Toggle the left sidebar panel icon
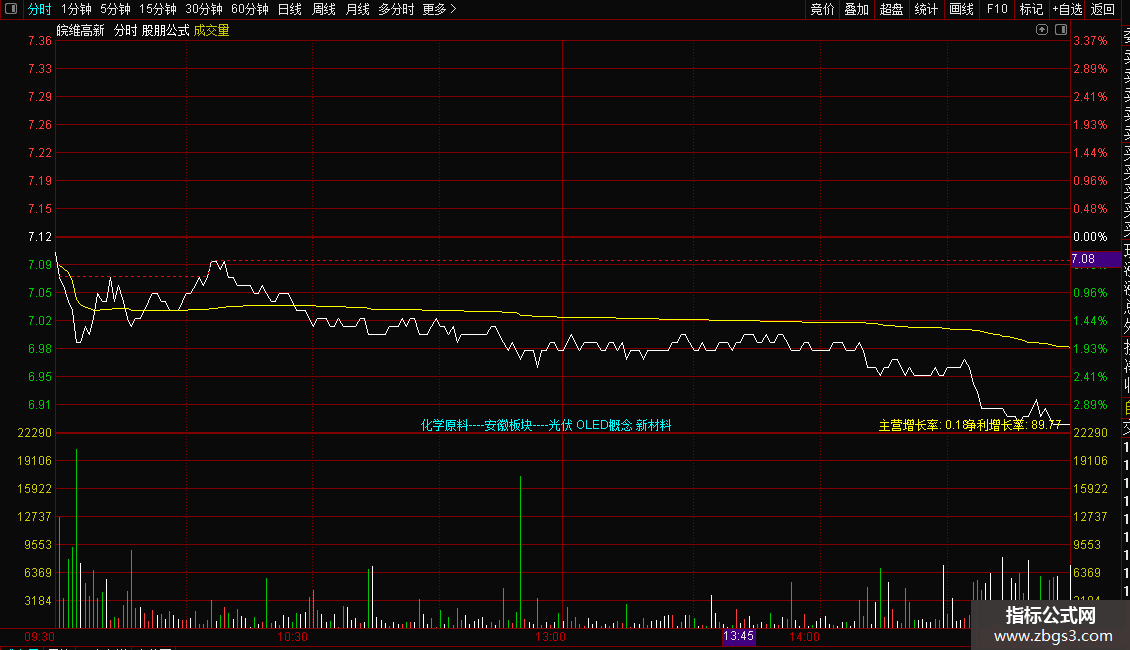Viewport: 1130px width, 650px height. [x=11, y=9]
